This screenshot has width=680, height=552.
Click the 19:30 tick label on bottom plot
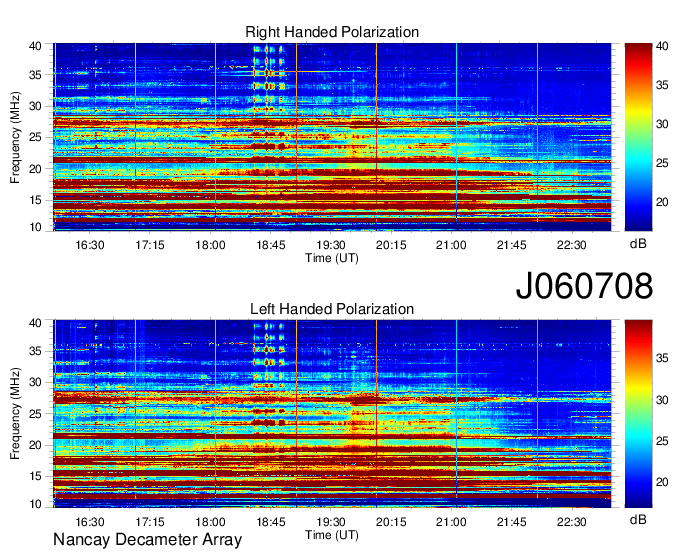pyautogui.click(x=331, y=522)
